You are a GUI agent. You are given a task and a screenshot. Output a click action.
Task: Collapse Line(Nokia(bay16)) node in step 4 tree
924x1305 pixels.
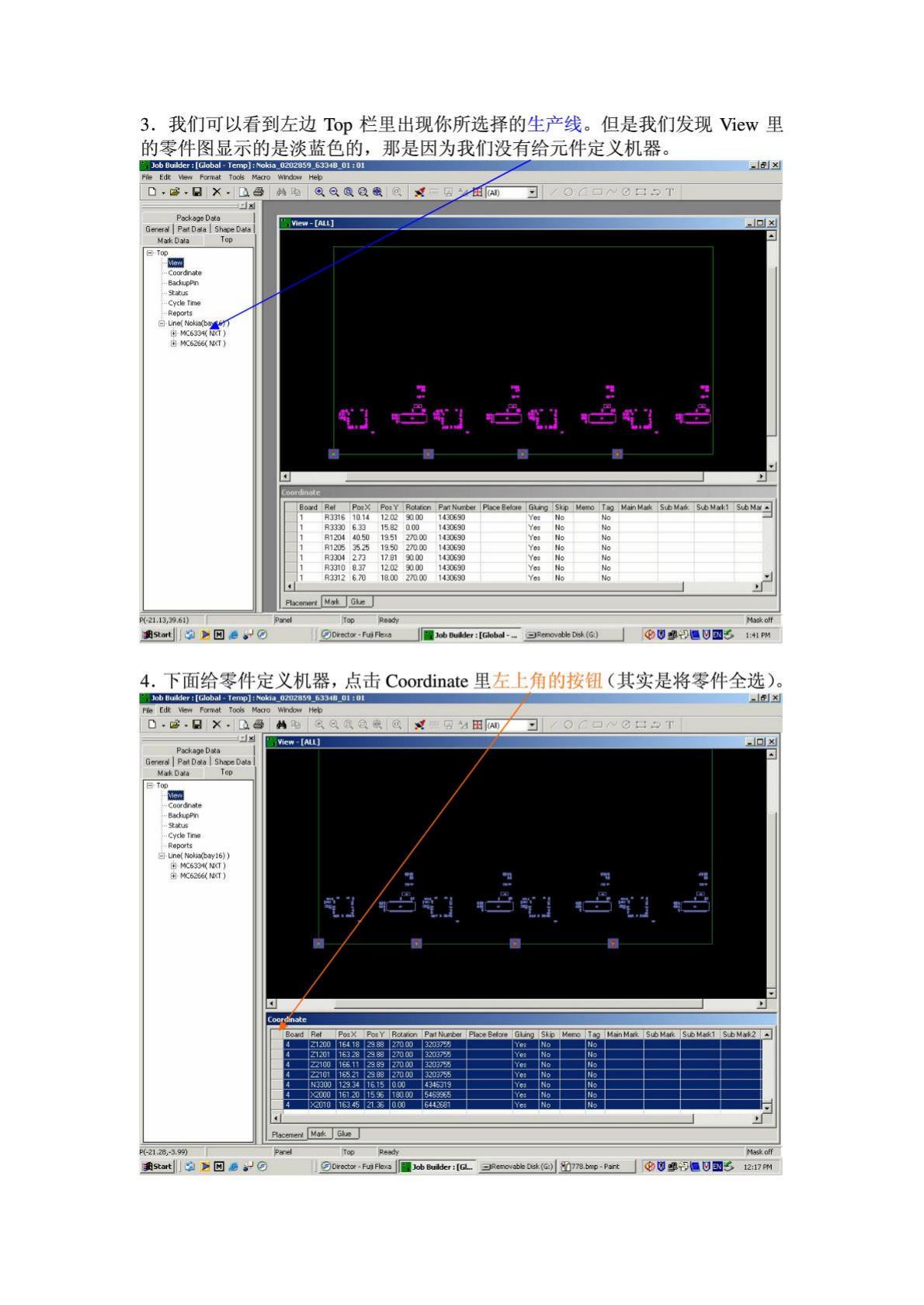[162, 855]
